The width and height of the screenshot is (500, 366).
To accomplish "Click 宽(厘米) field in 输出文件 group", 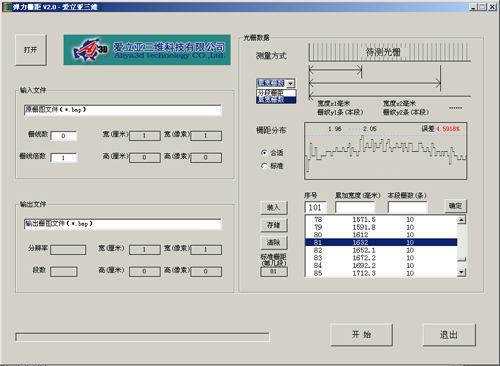I will (x=144, y=250).
